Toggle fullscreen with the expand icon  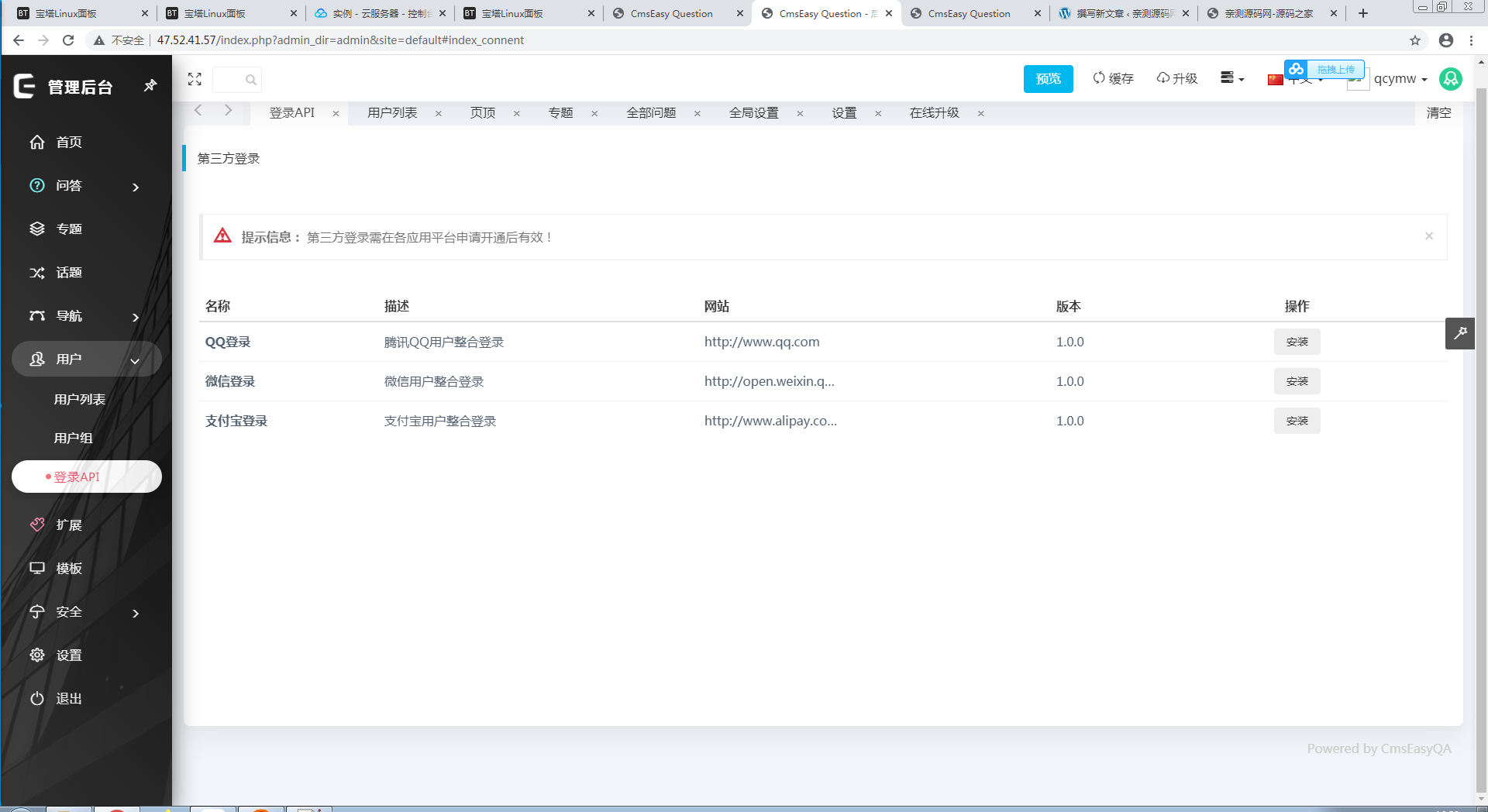[195, 79]
